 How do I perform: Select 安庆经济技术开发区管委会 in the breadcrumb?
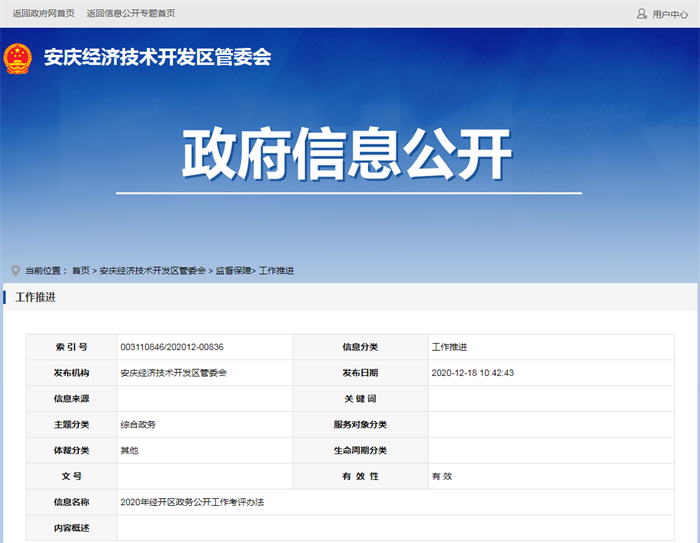[x=152, y=271]
